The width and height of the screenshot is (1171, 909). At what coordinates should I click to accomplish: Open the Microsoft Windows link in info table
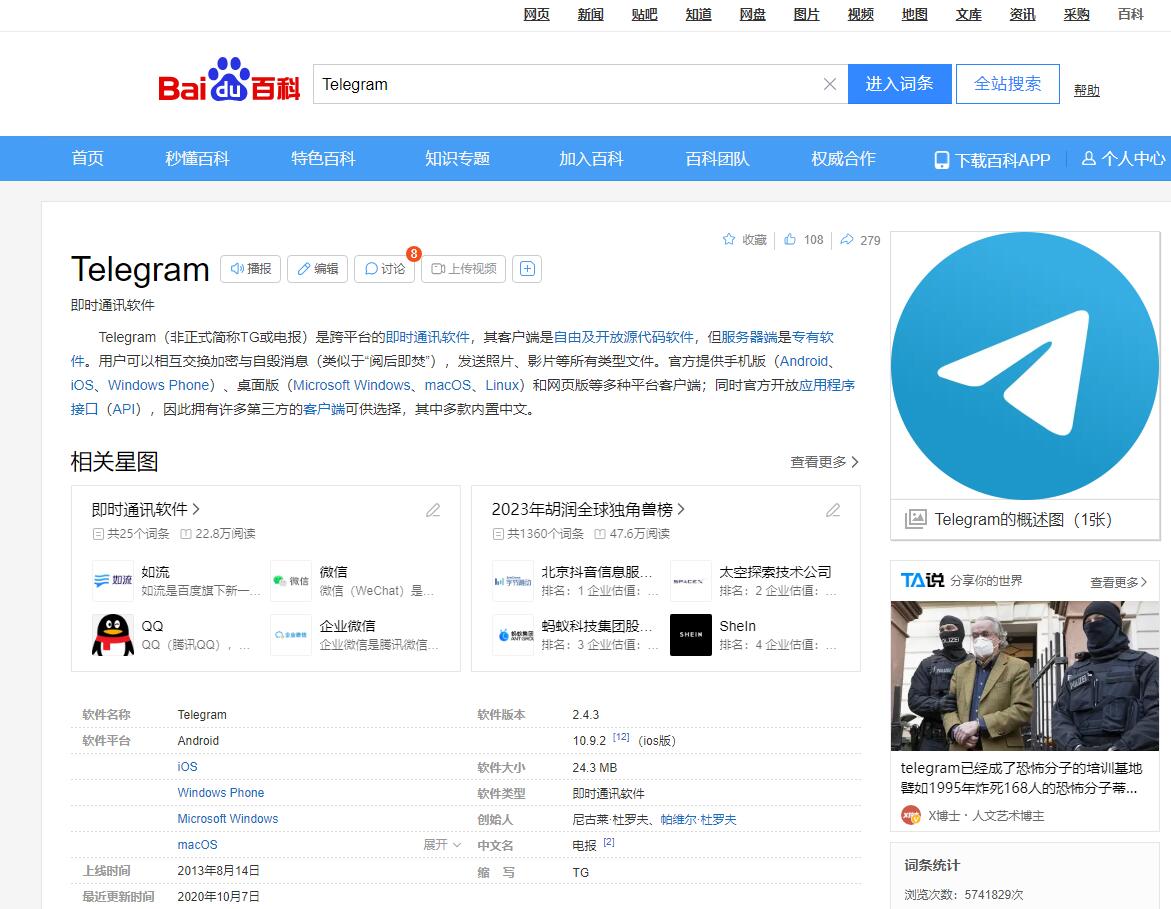228,819
